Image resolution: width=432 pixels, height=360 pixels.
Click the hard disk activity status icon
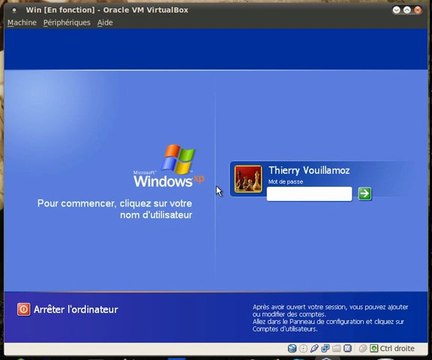point(292,348)
